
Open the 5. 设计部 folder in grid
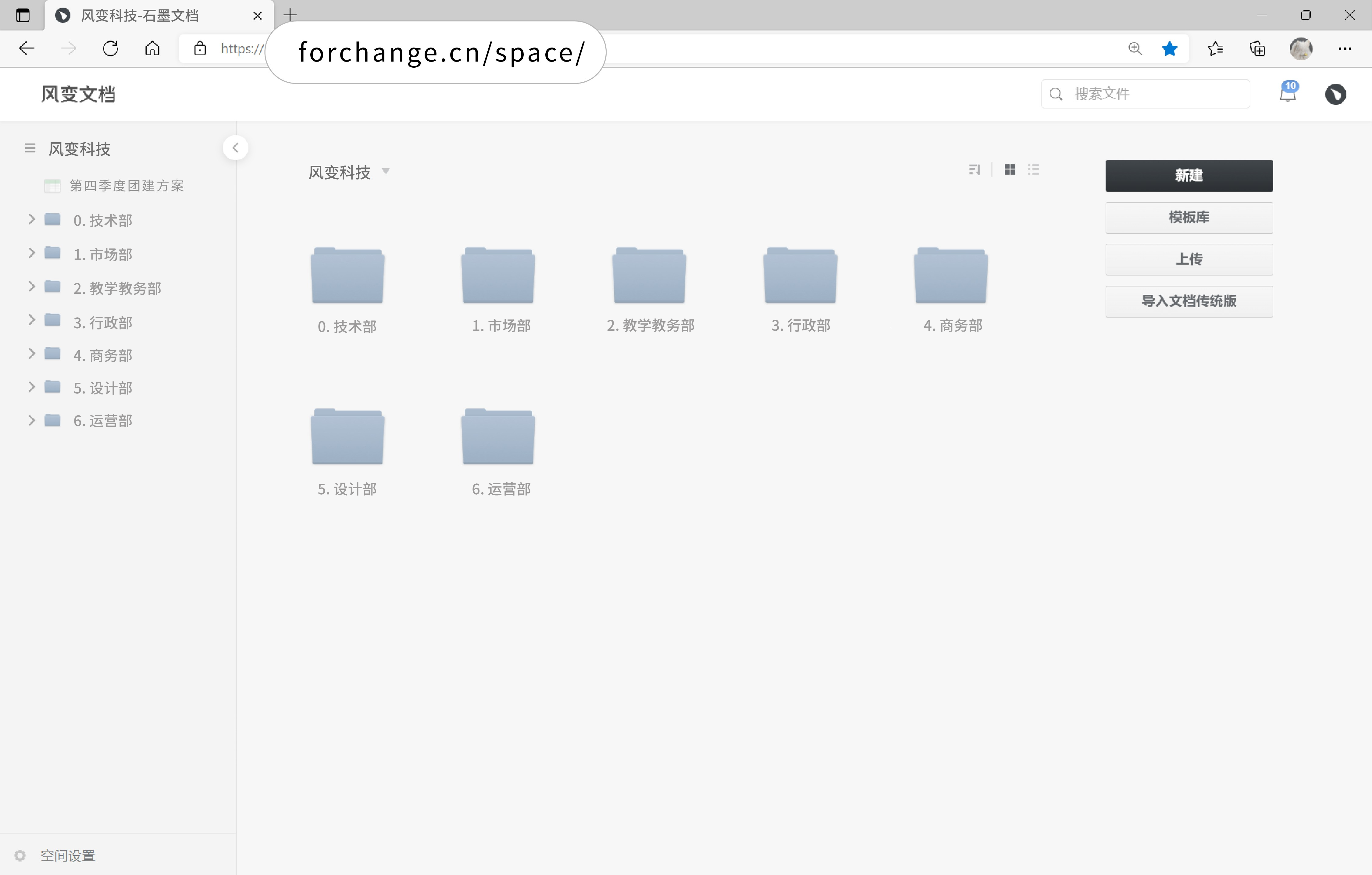point(347,437)
